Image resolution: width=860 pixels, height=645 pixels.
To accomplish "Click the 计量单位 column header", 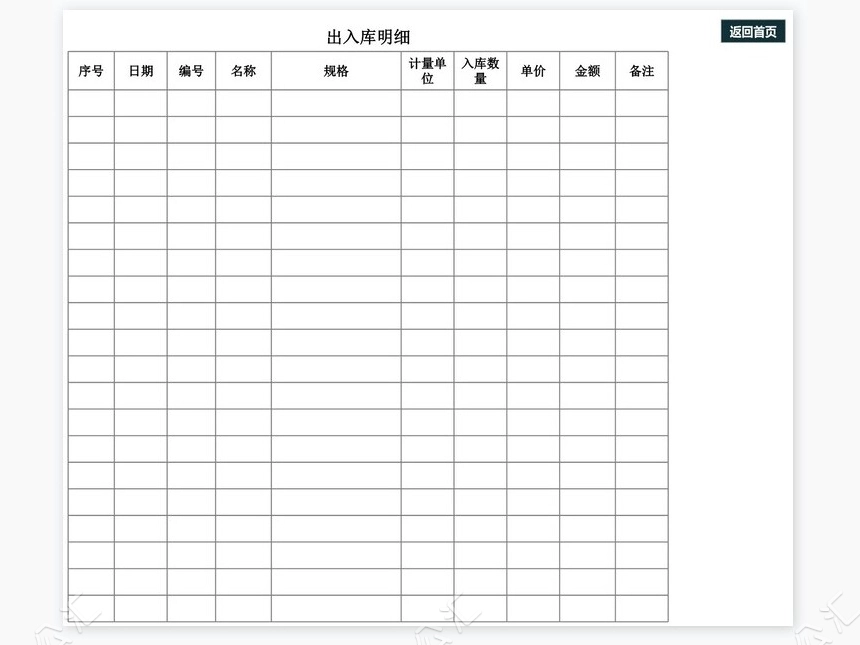I will [425, 71].
